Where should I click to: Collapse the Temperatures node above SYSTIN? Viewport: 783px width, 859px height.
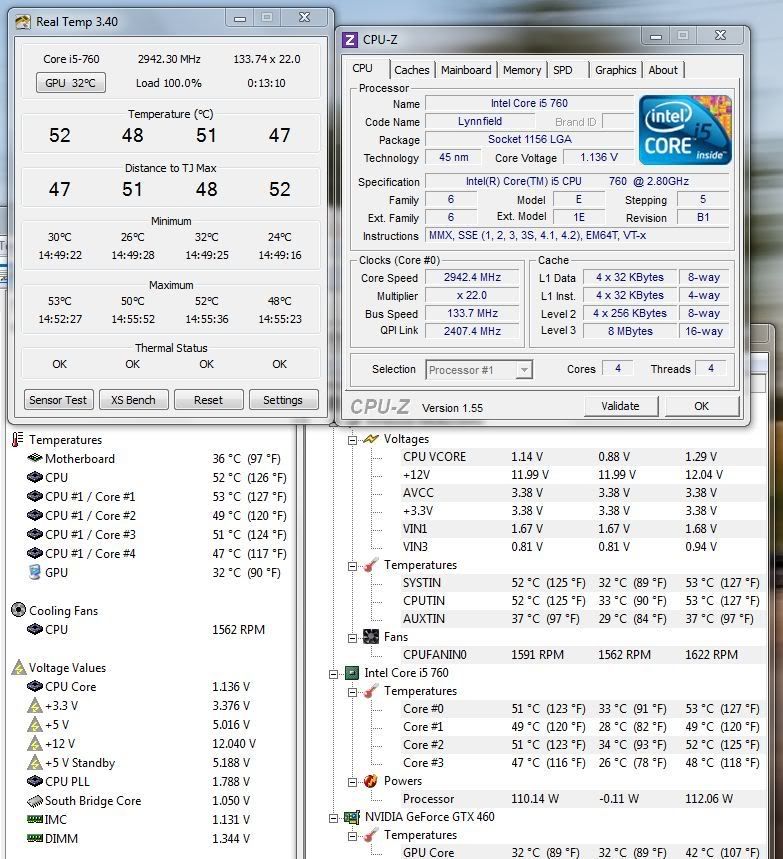click(353, 566)
